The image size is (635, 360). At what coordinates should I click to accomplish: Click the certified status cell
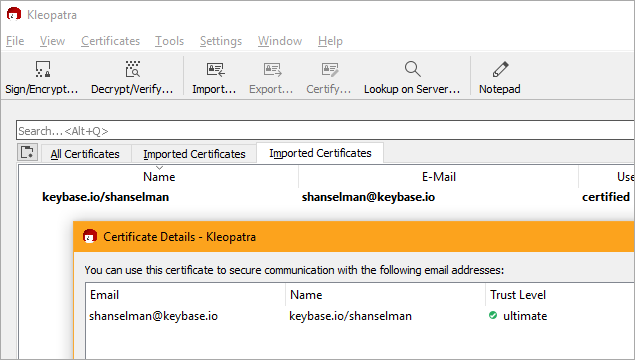point(606,197)
